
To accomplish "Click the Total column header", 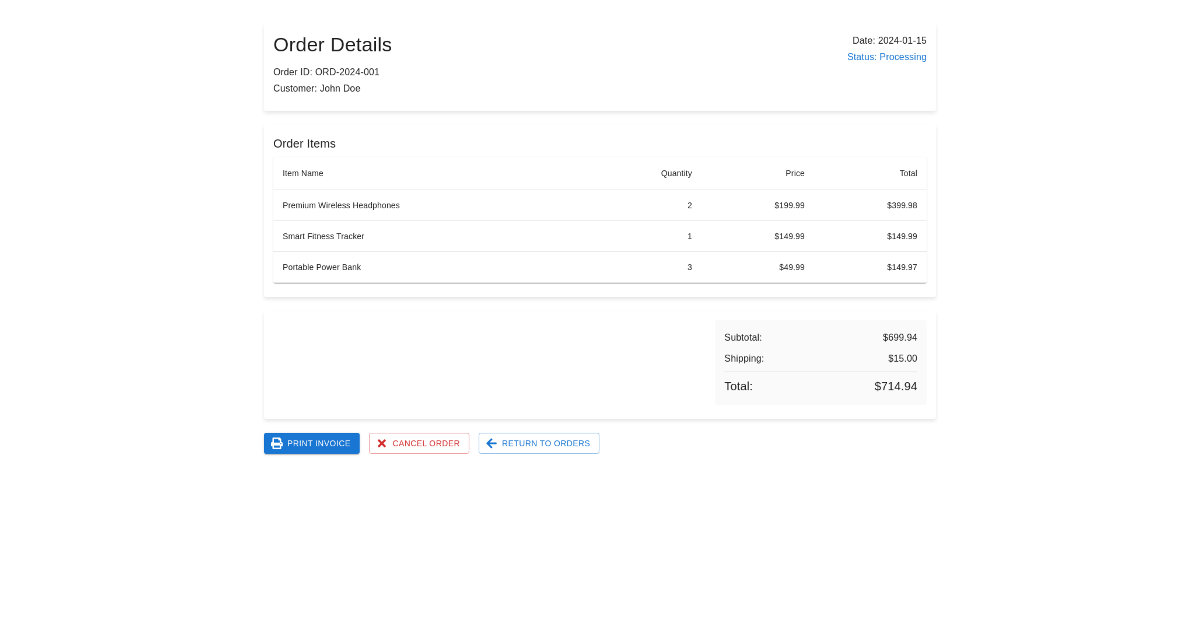I will (x=908, y=173).
